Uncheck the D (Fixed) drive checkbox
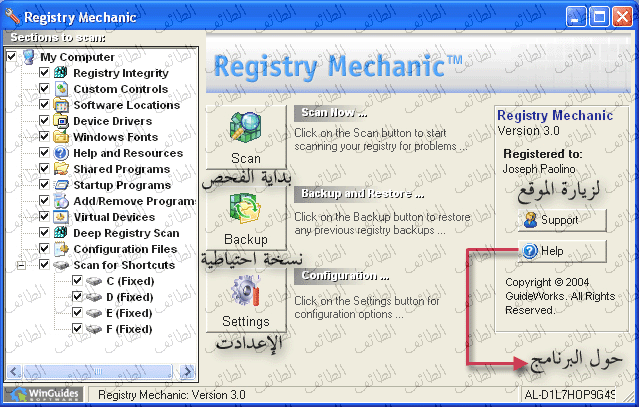The height and width of the screenshot is (407, 639). coord(77,297)
